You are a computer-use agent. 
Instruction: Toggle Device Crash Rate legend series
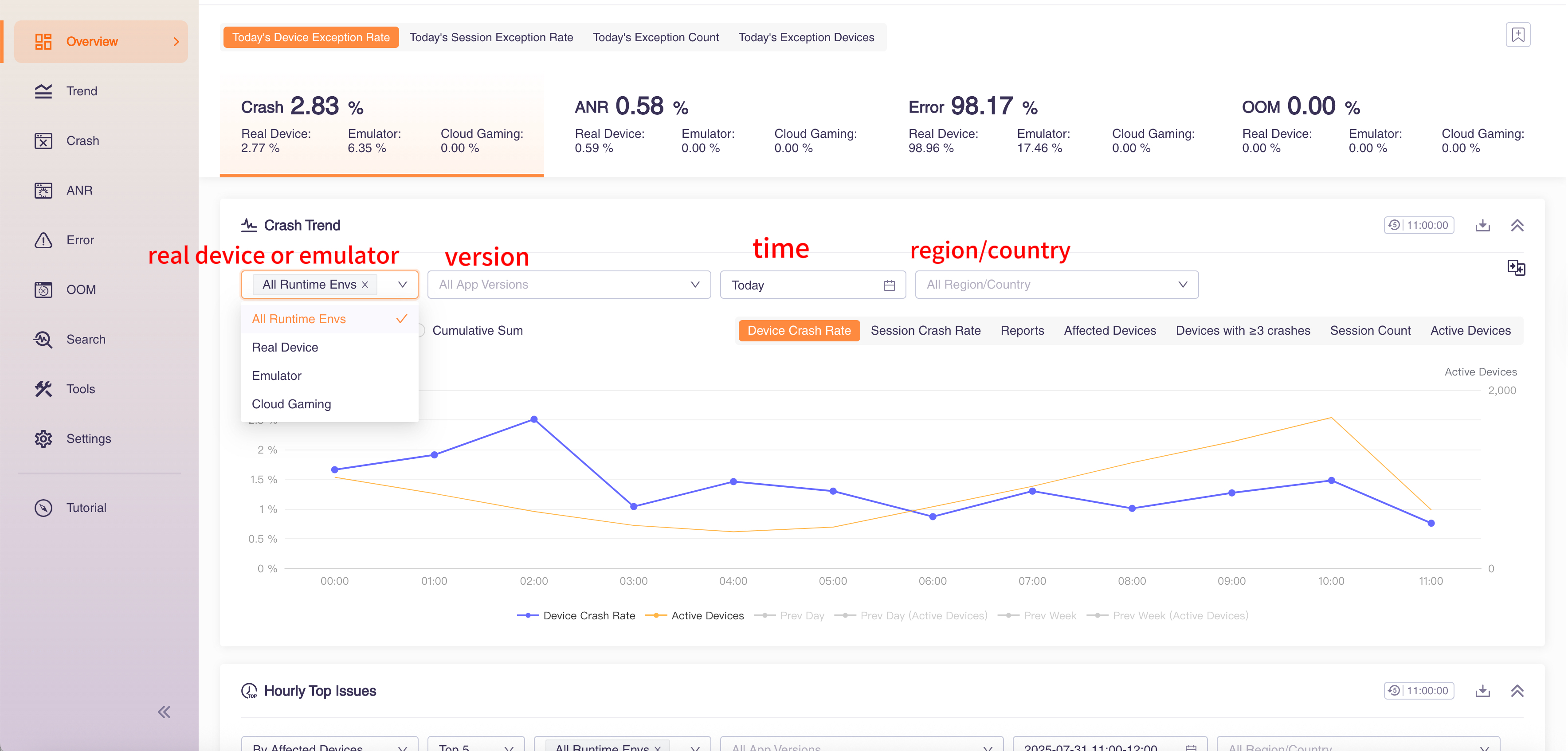(576, 616)
